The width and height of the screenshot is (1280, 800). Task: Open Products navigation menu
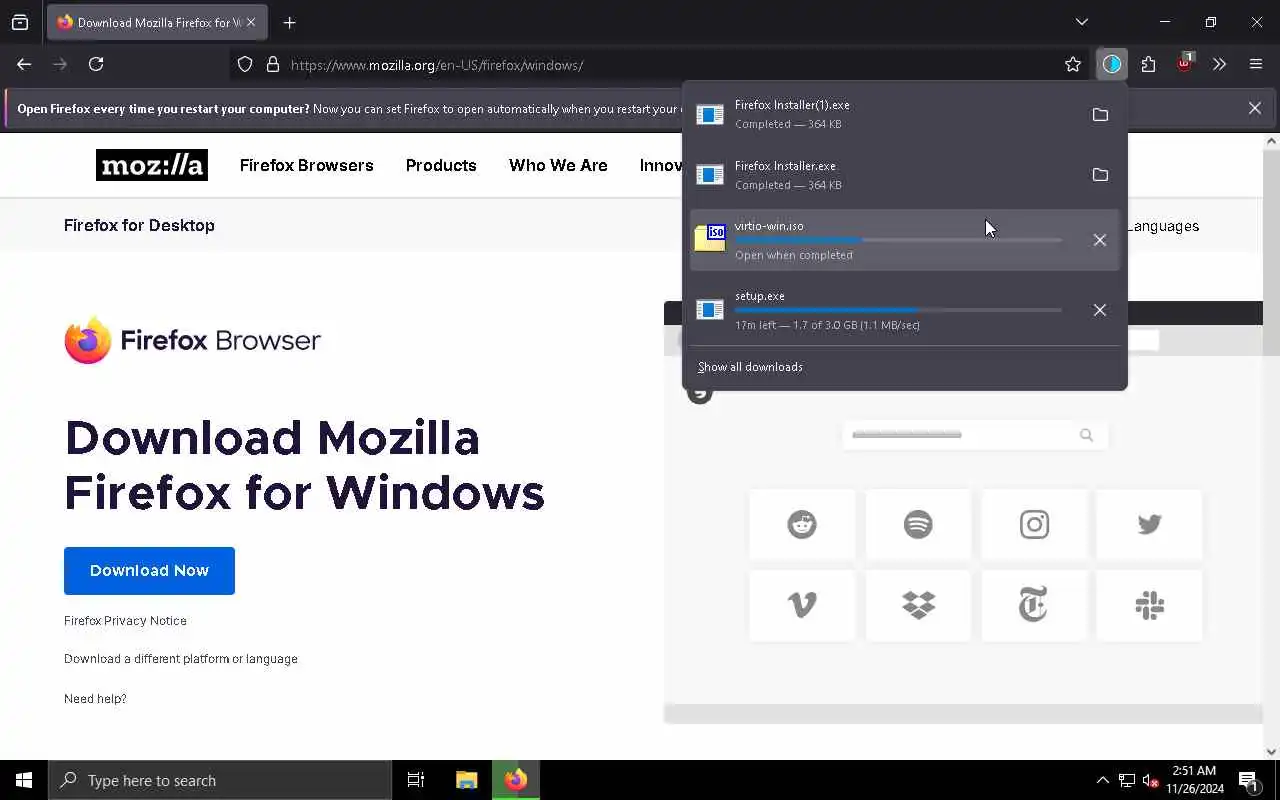pyautogui.click(x=441, y=165)
